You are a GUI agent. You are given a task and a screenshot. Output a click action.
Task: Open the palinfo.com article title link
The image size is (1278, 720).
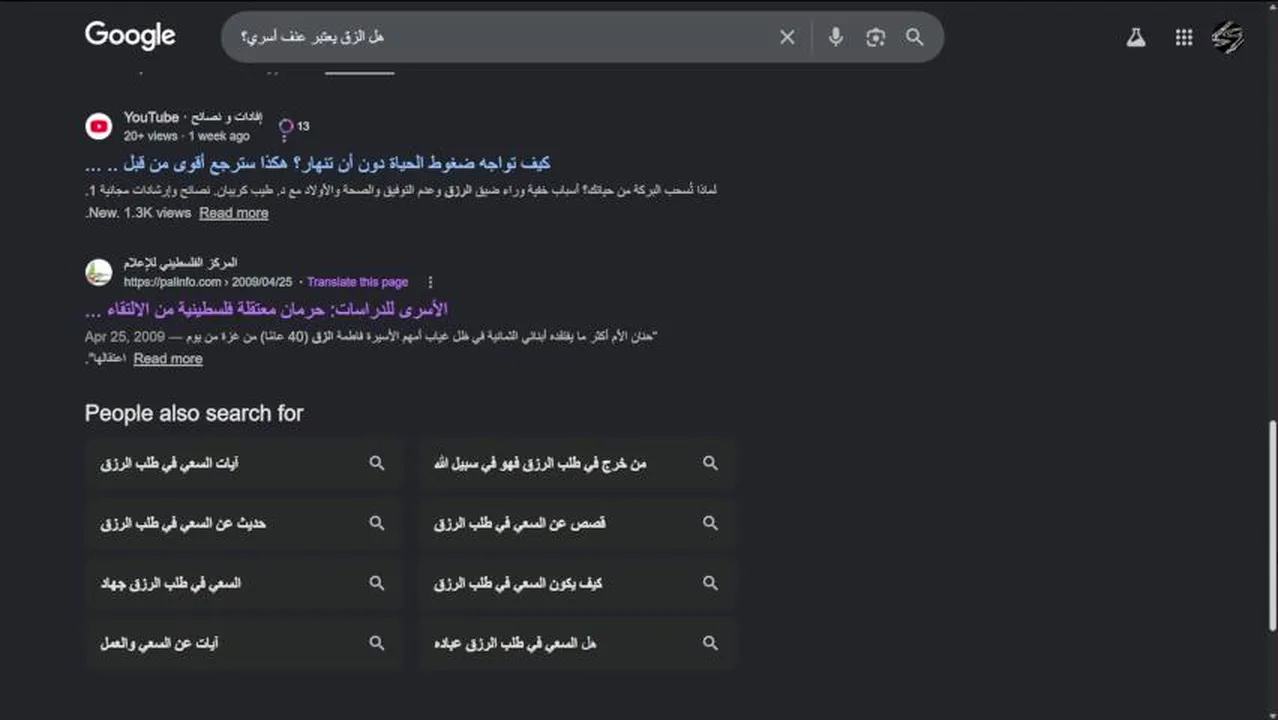(x=266, y=309)
